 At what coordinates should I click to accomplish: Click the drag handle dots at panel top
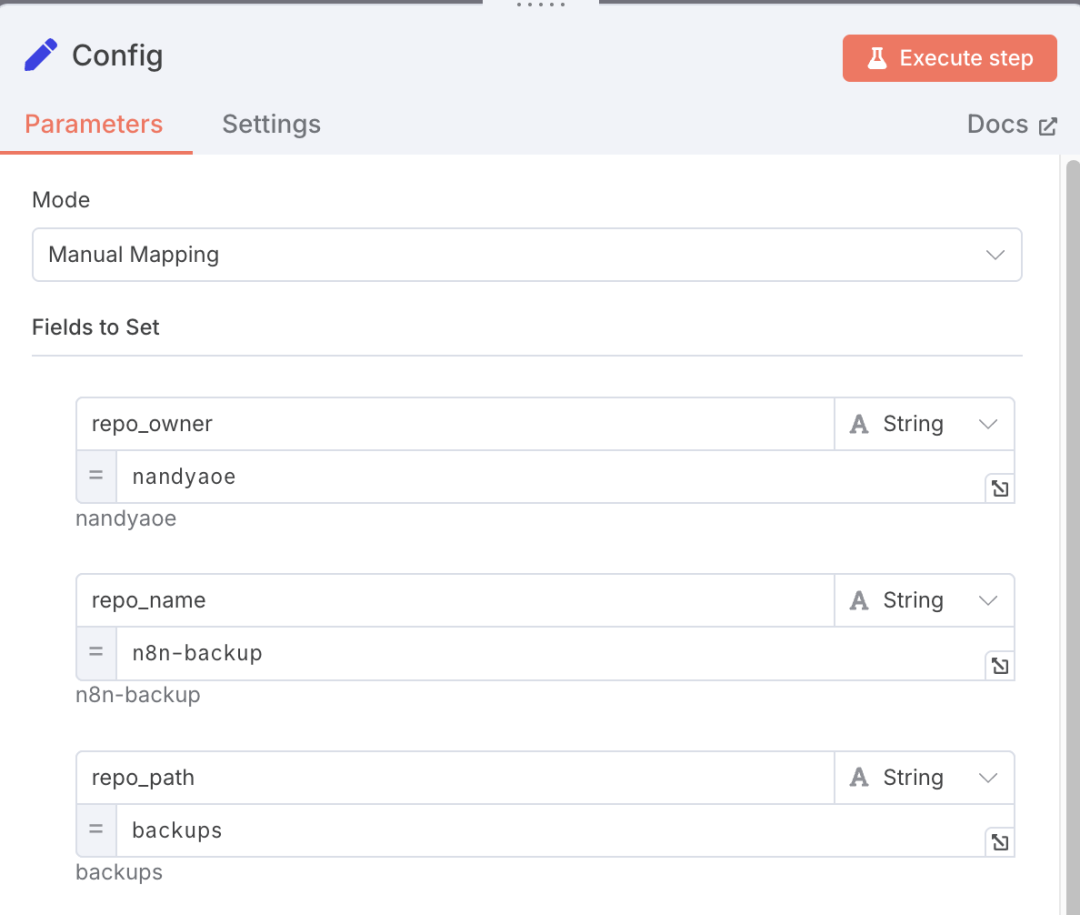(541, 5)
